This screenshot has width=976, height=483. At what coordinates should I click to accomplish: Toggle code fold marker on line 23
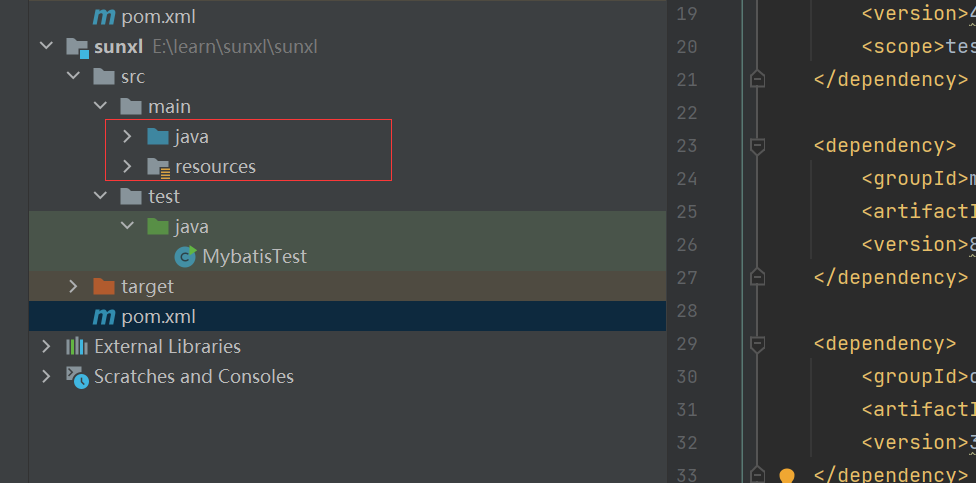(x=757, y=146)
